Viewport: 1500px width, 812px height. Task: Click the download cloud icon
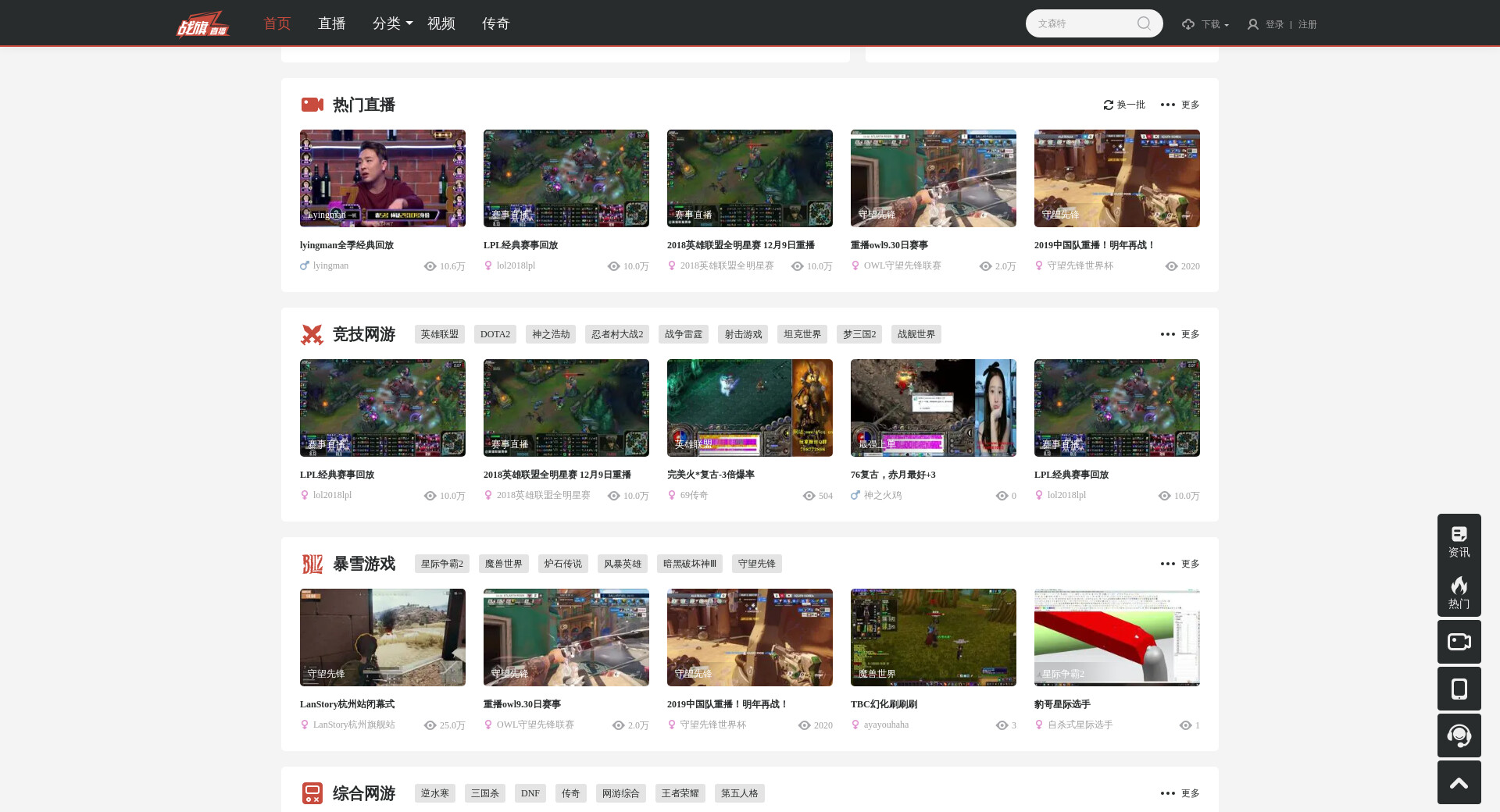(1188, 24)
